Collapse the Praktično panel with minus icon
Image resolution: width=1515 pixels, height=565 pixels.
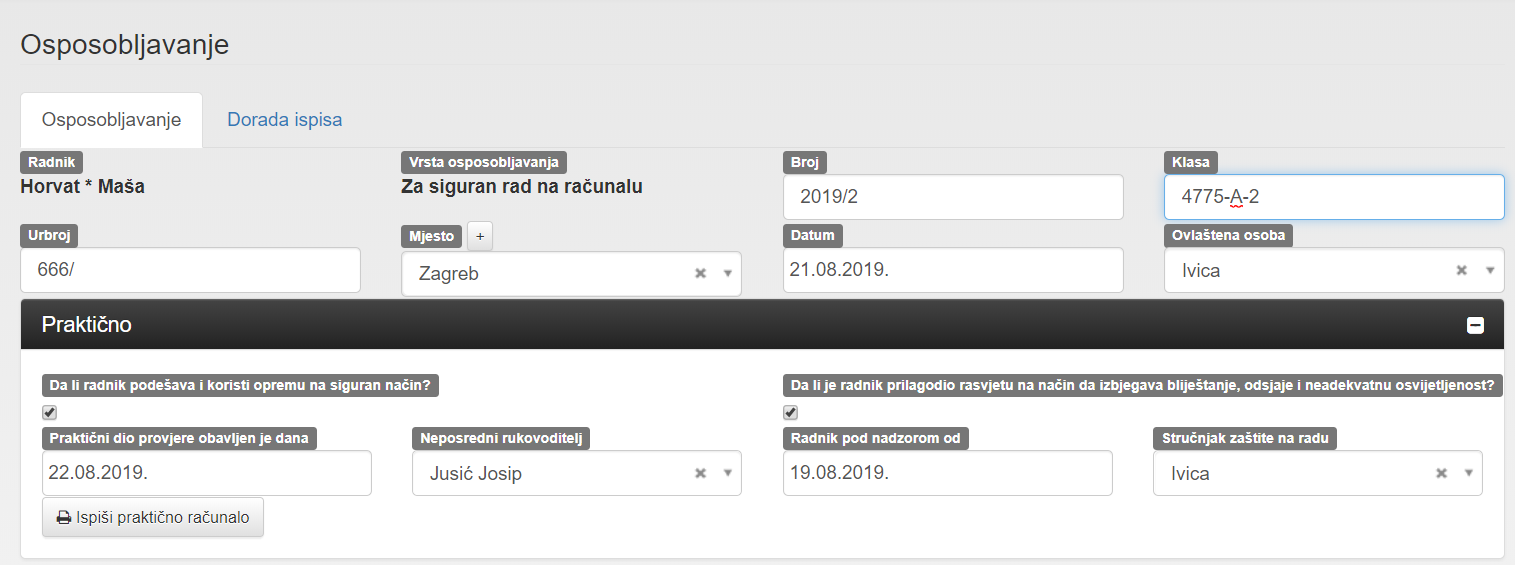(x=1475, y=325)
